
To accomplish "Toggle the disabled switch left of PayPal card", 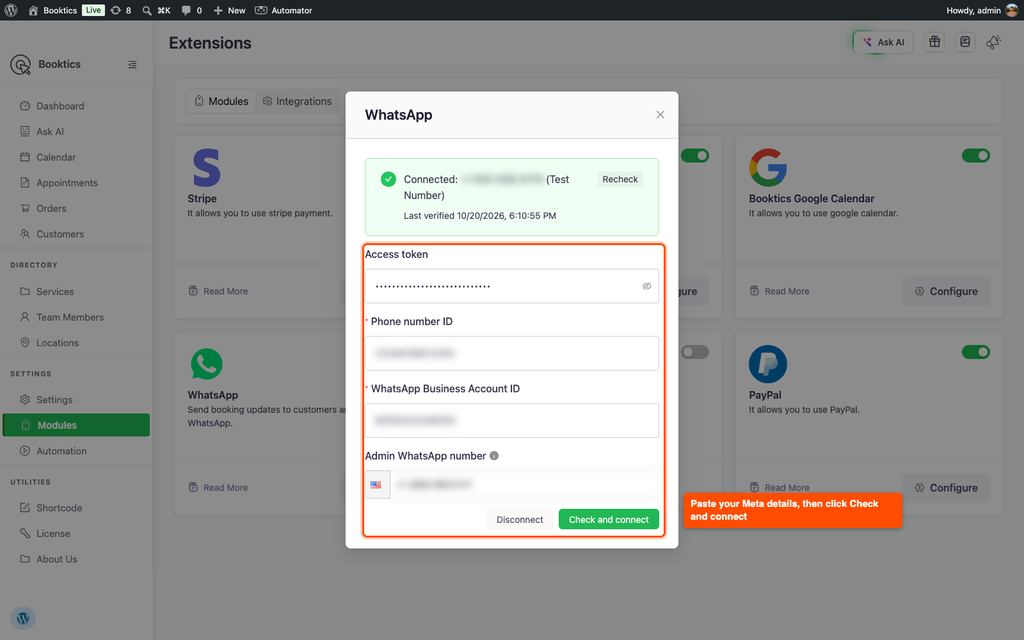I will pyautogui.click(x=695, y=352).
